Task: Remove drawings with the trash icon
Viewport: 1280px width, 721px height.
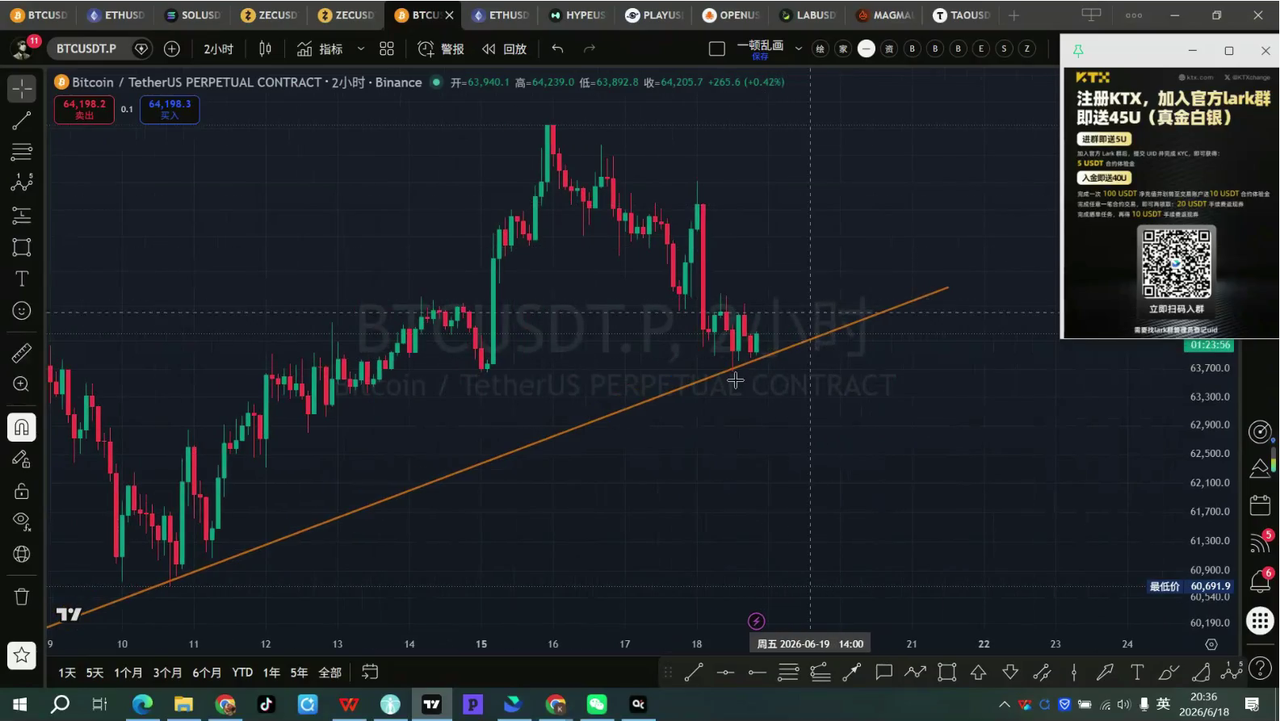Action: [21, 597]
